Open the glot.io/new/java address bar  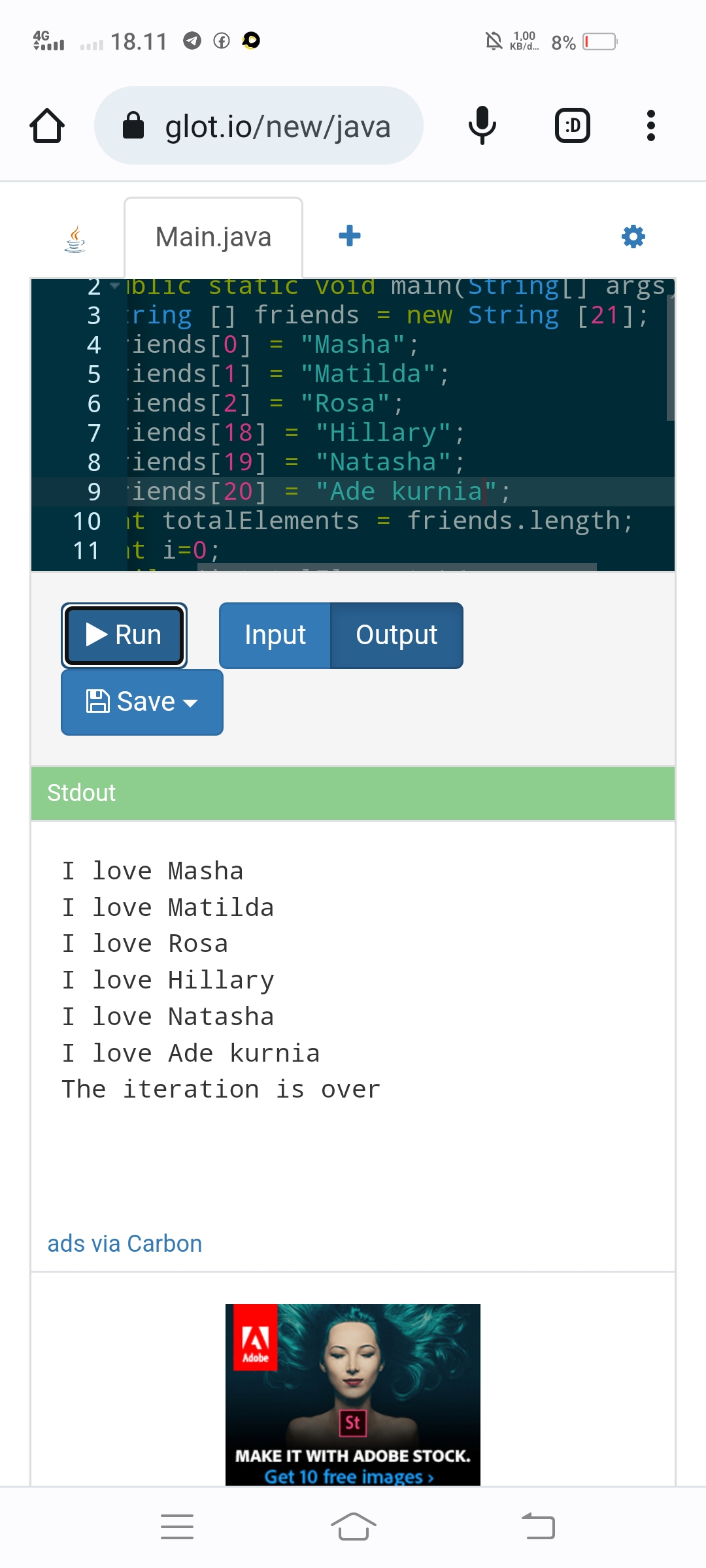click(259, 125)
